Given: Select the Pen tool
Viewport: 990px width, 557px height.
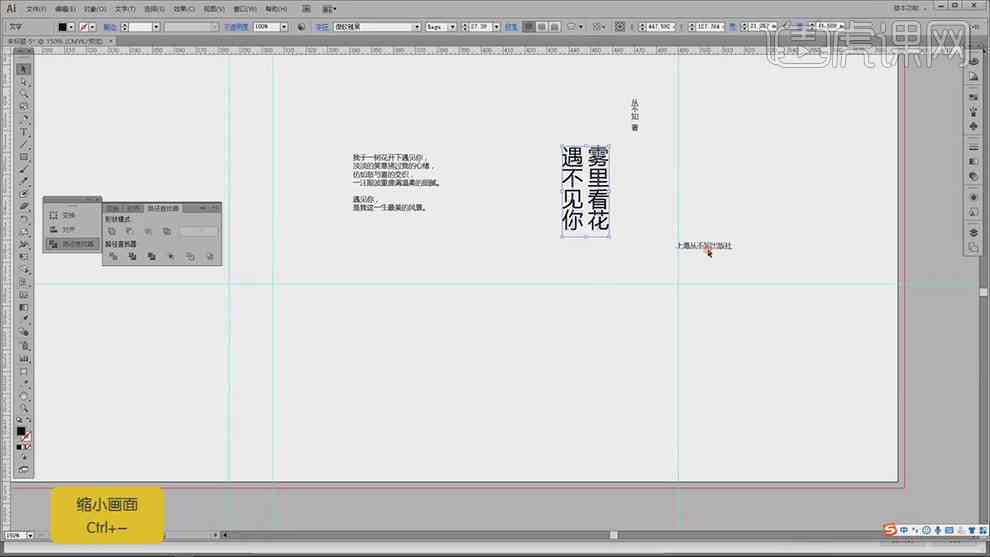Looking at the screenshot, I should pos(23,119).
